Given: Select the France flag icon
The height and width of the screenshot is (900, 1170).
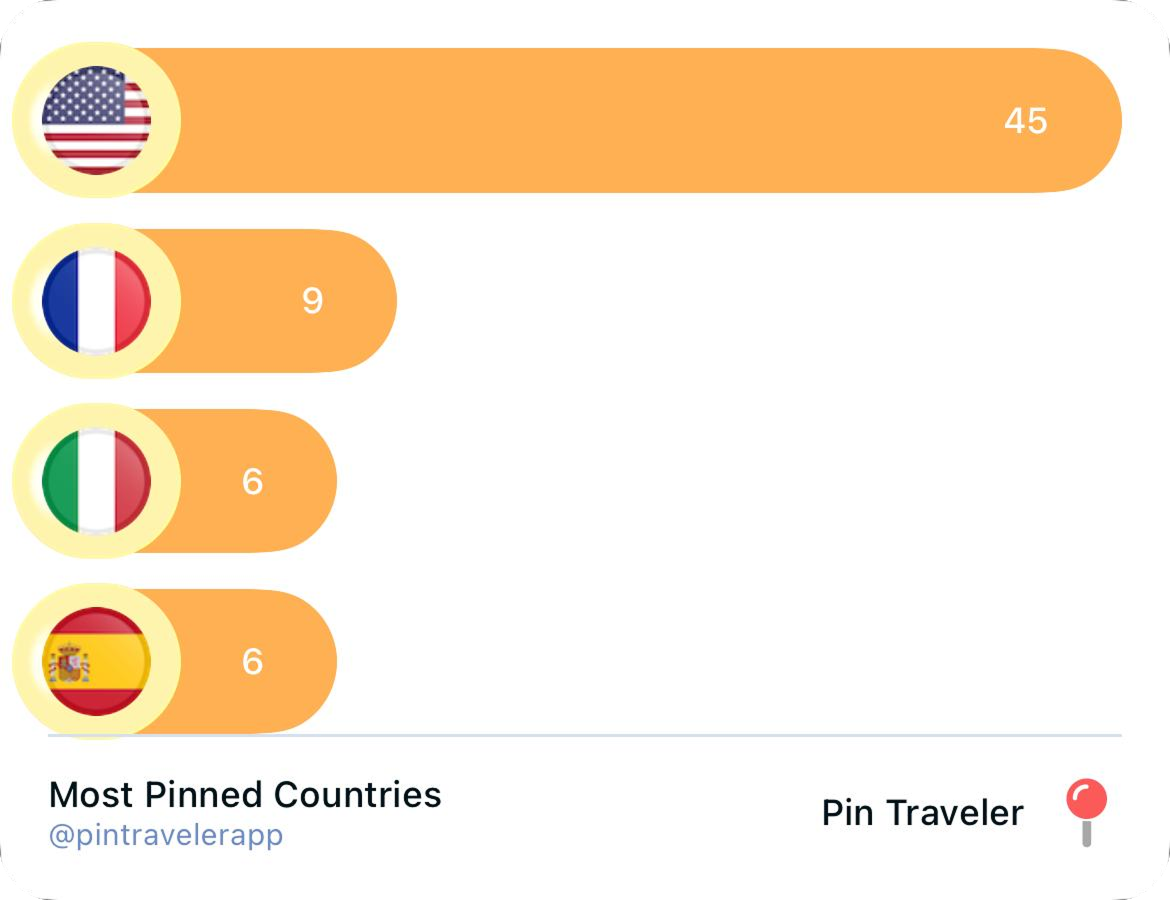Looking at the screenshot, I should [x=96, y=301].
